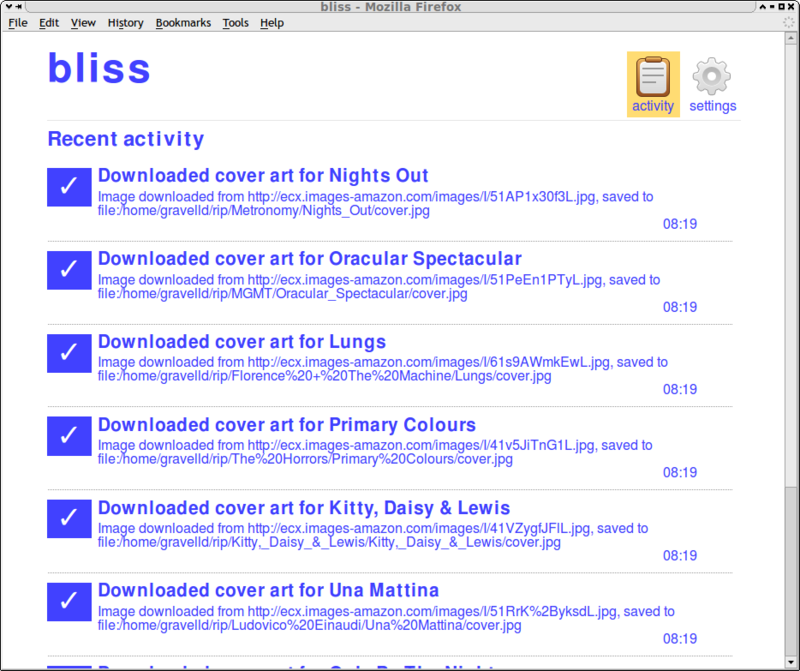Click the bliss logo

click(x=99, y=68)
